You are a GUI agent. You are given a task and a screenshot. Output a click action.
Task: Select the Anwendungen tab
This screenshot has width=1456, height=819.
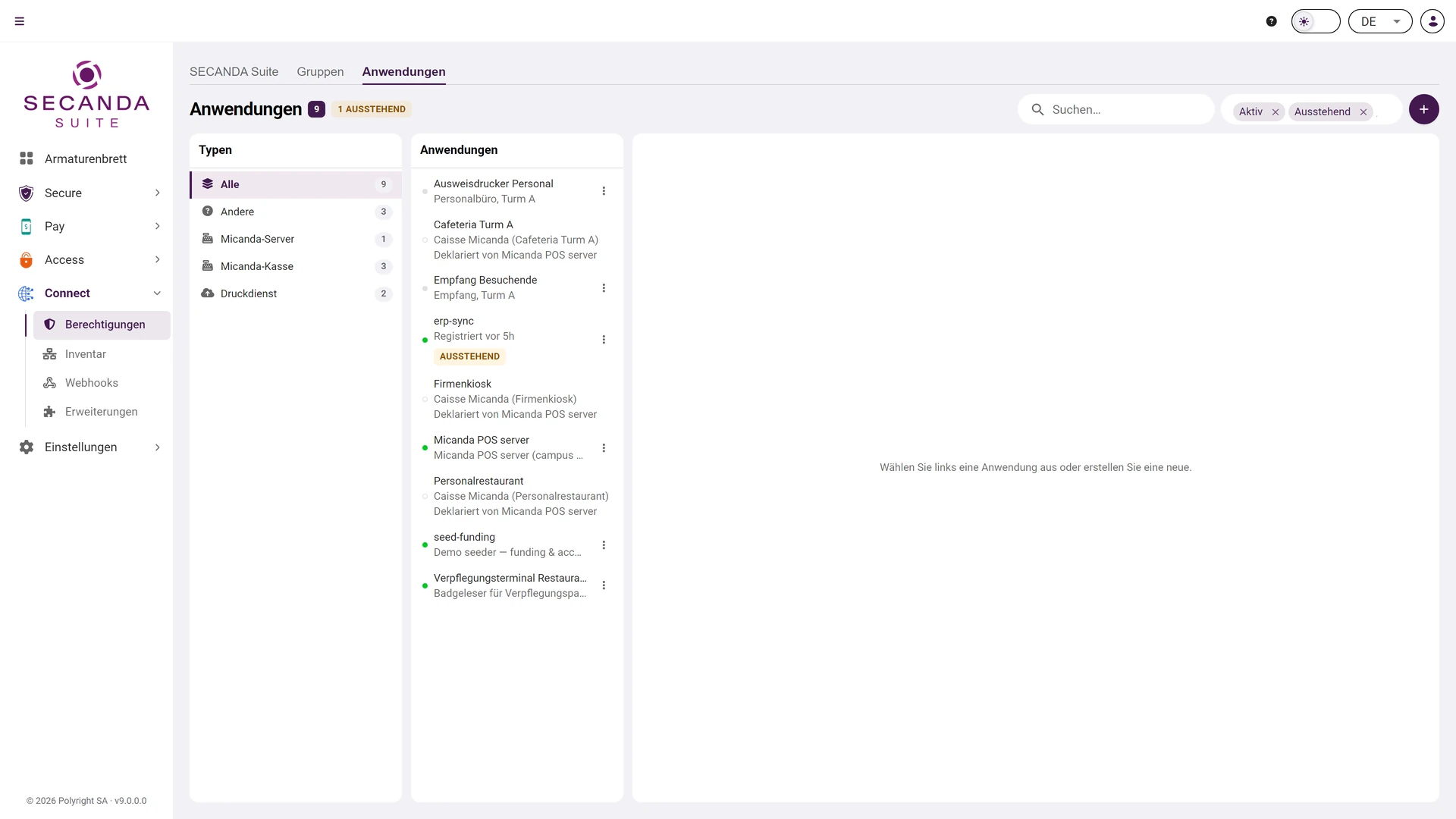coord(403,71)
